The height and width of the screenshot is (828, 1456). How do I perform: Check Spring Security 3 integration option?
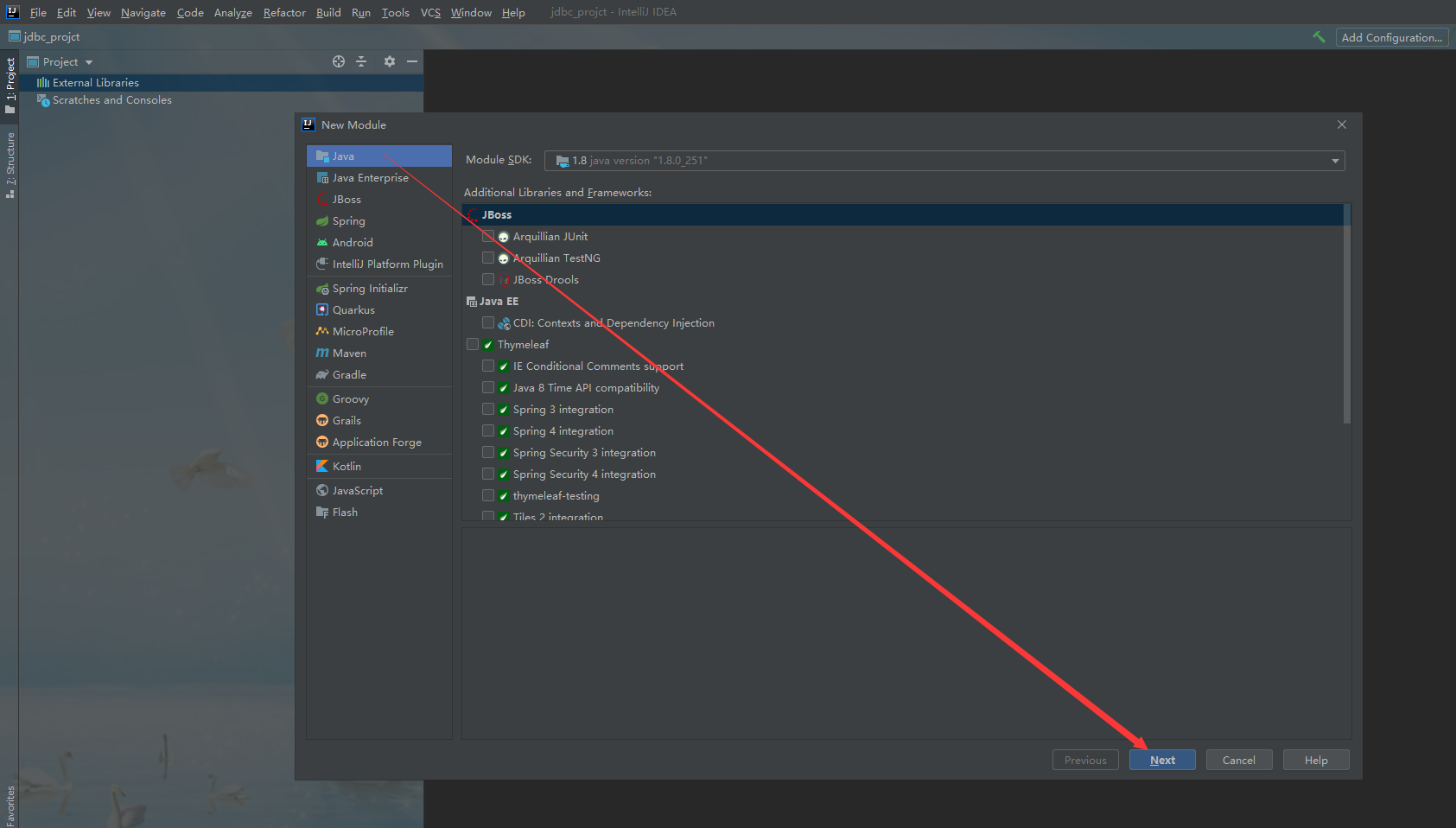pyautogui.click(x=488, y=452)
